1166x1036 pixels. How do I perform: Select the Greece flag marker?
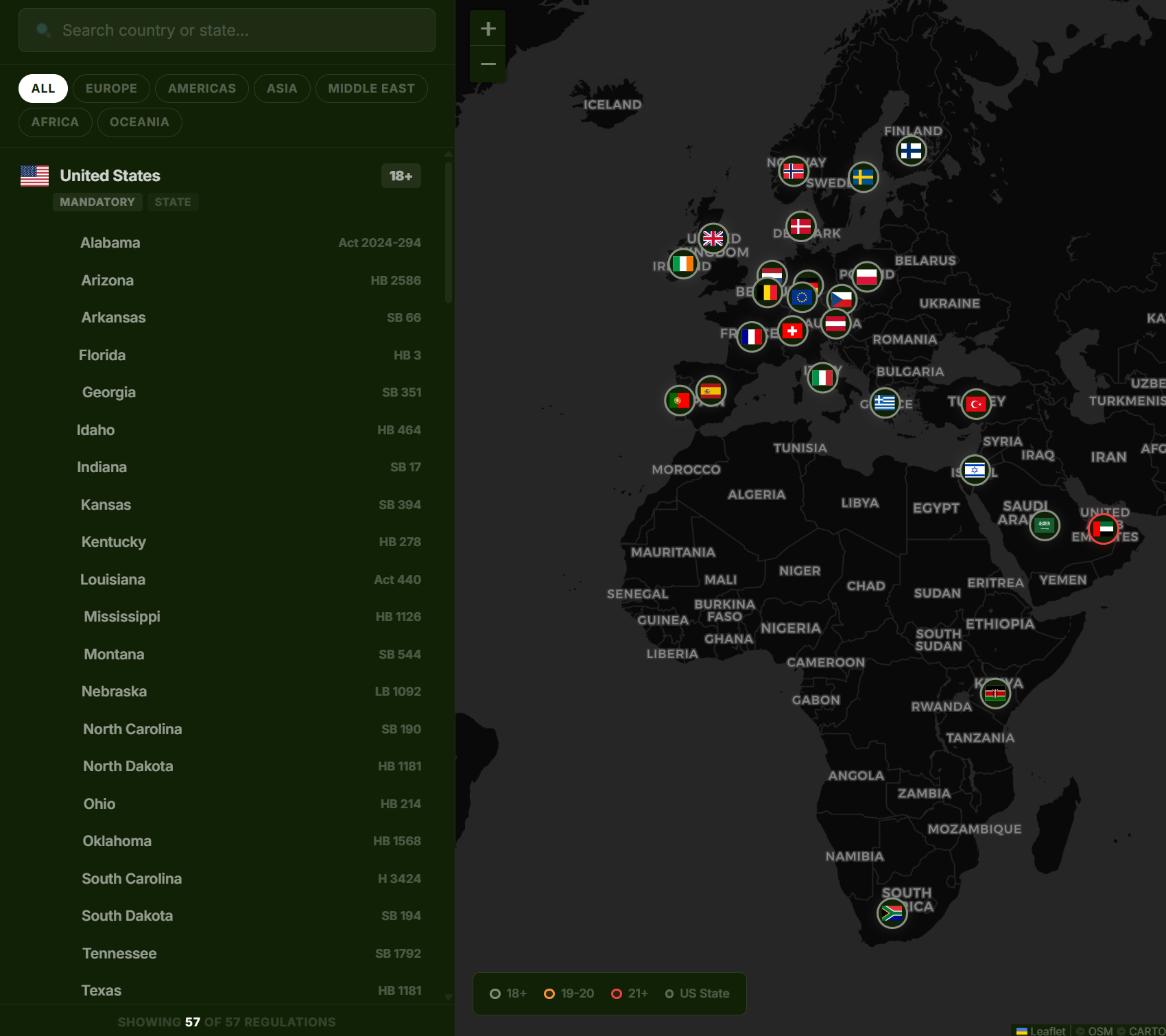(885, 402)
